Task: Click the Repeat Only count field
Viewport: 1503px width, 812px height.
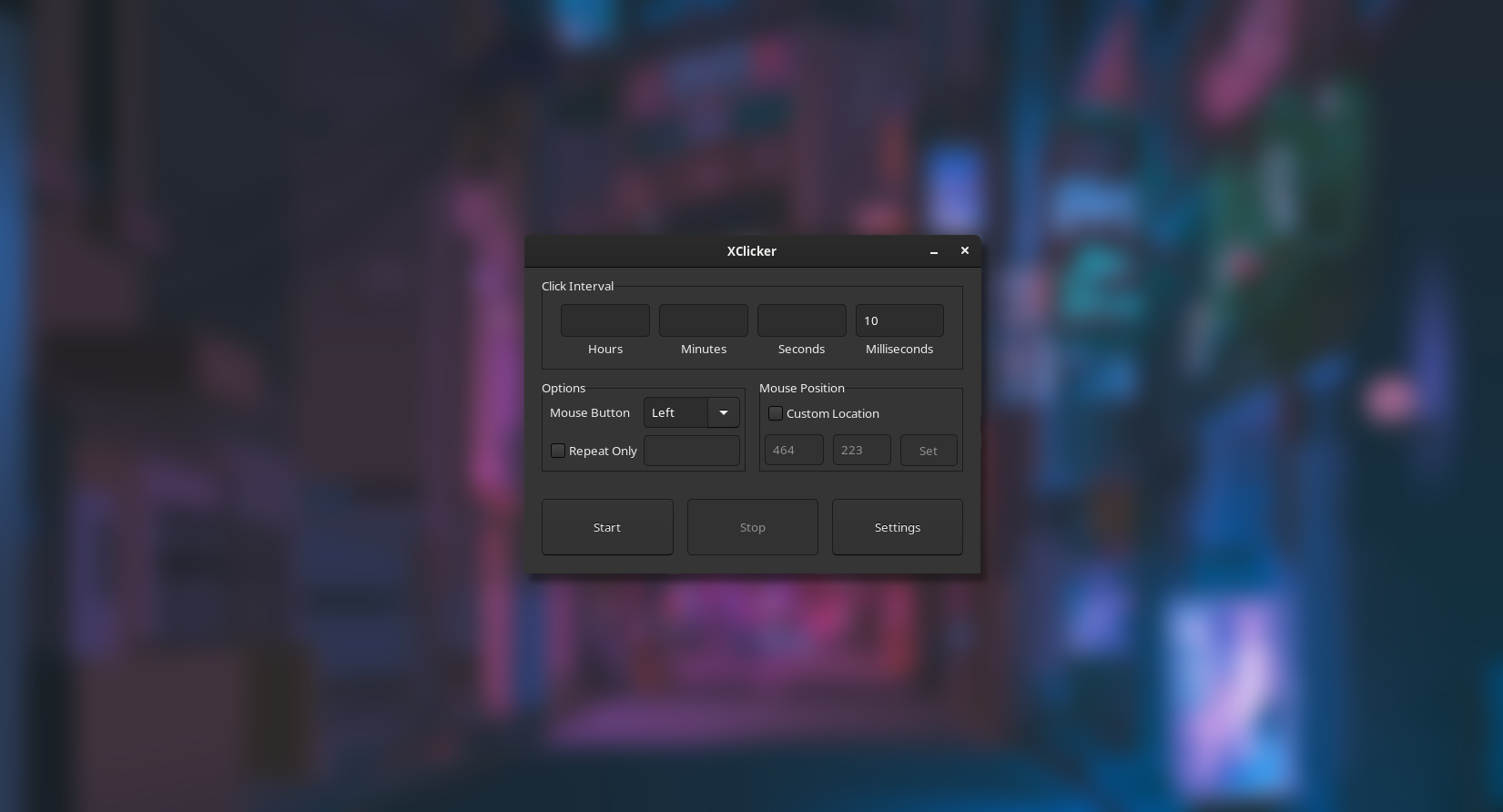Action: (692, 451)
